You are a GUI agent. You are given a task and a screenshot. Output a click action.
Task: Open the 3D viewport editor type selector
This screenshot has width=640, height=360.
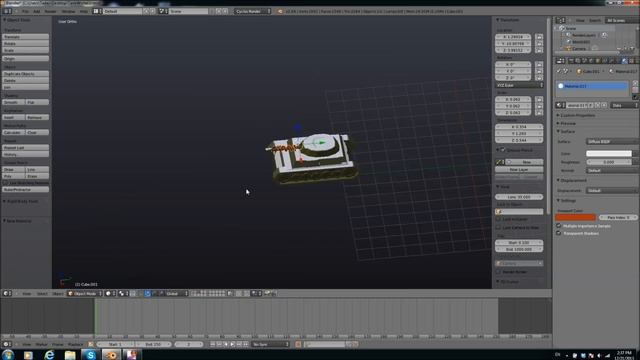7,293
